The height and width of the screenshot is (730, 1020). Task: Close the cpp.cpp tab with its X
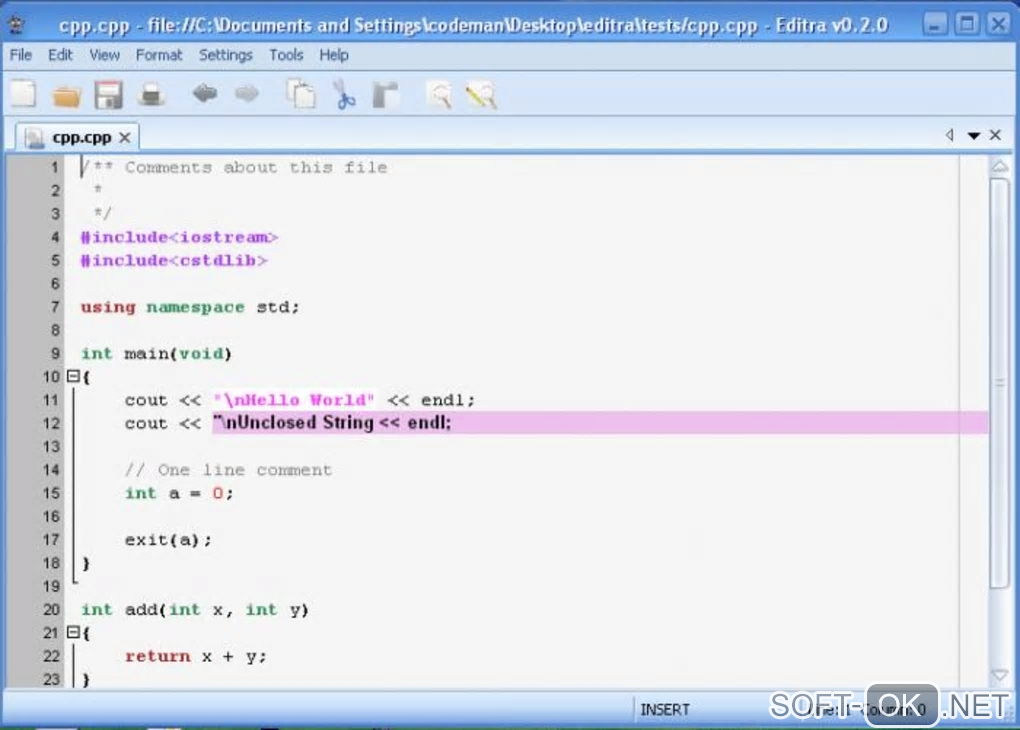pyautogui.click(x=125, y=137)
